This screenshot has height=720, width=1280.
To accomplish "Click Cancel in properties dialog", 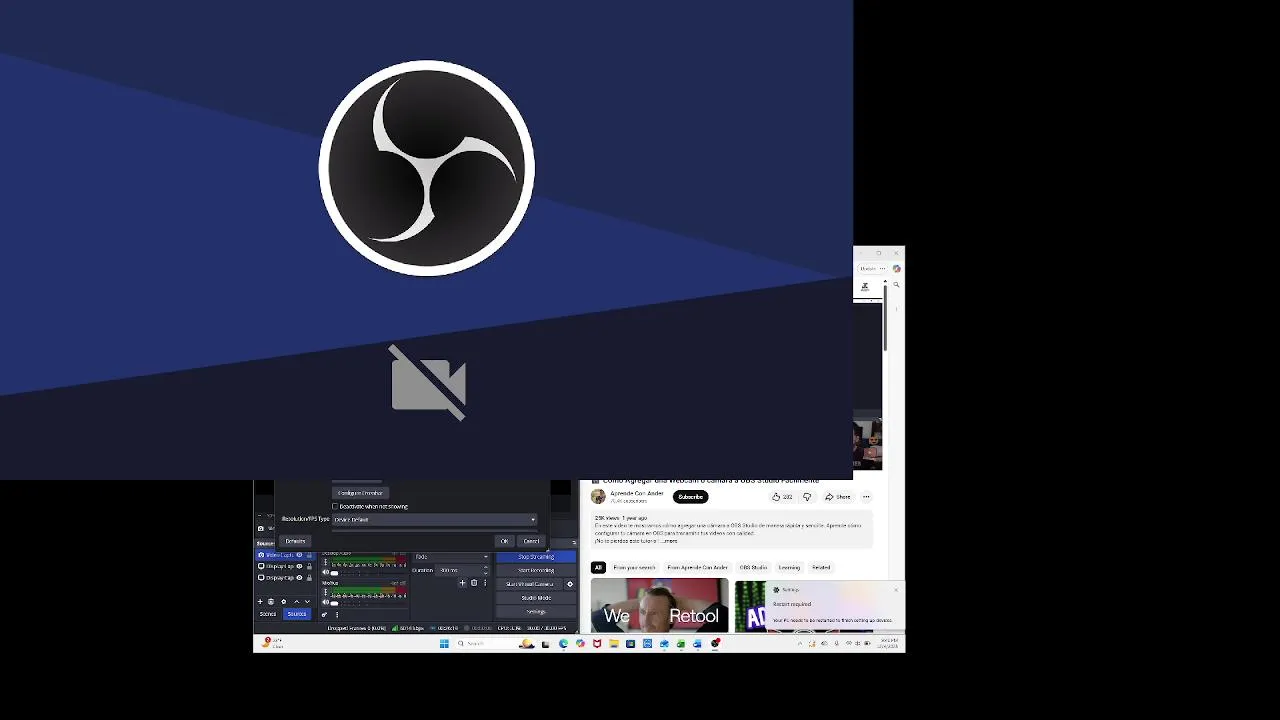I will coord(531,541).
